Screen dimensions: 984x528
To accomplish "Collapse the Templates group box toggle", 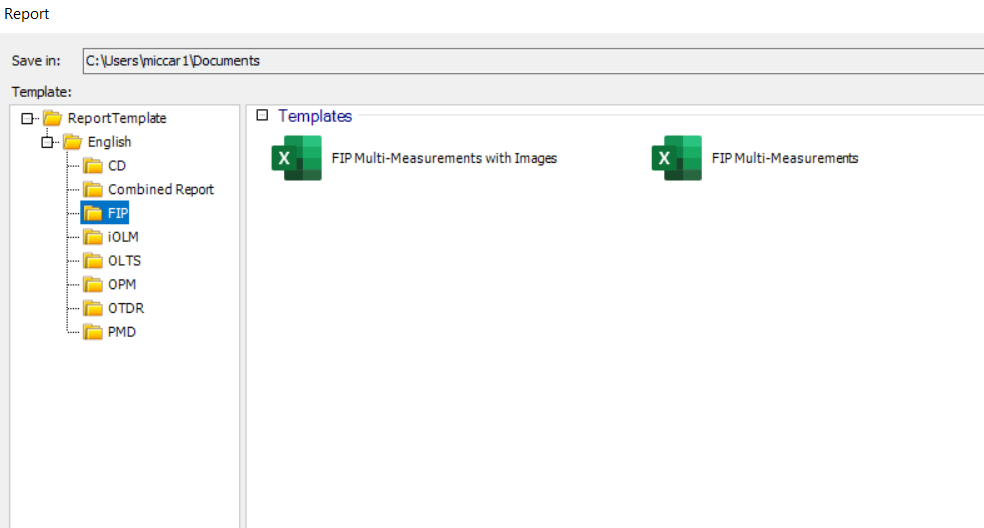I will point(262,115).
